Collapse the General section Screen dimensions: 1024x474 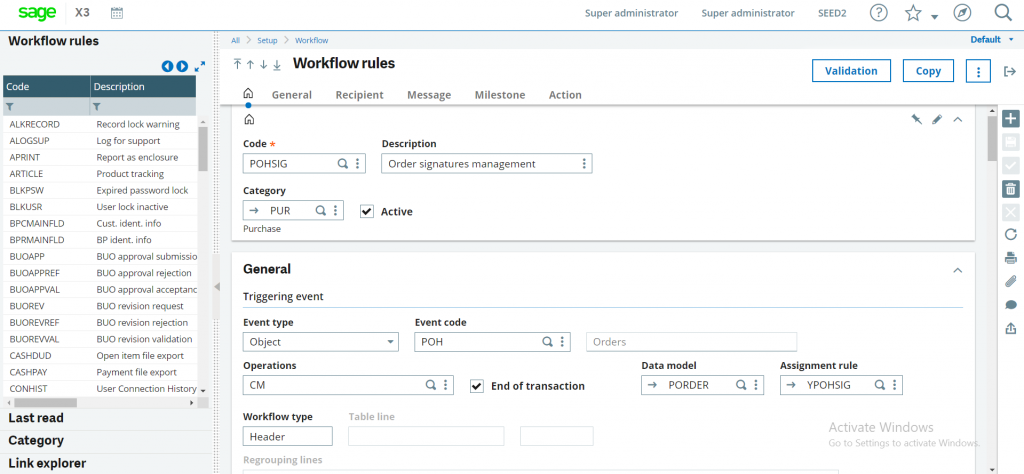click(958, 270)
